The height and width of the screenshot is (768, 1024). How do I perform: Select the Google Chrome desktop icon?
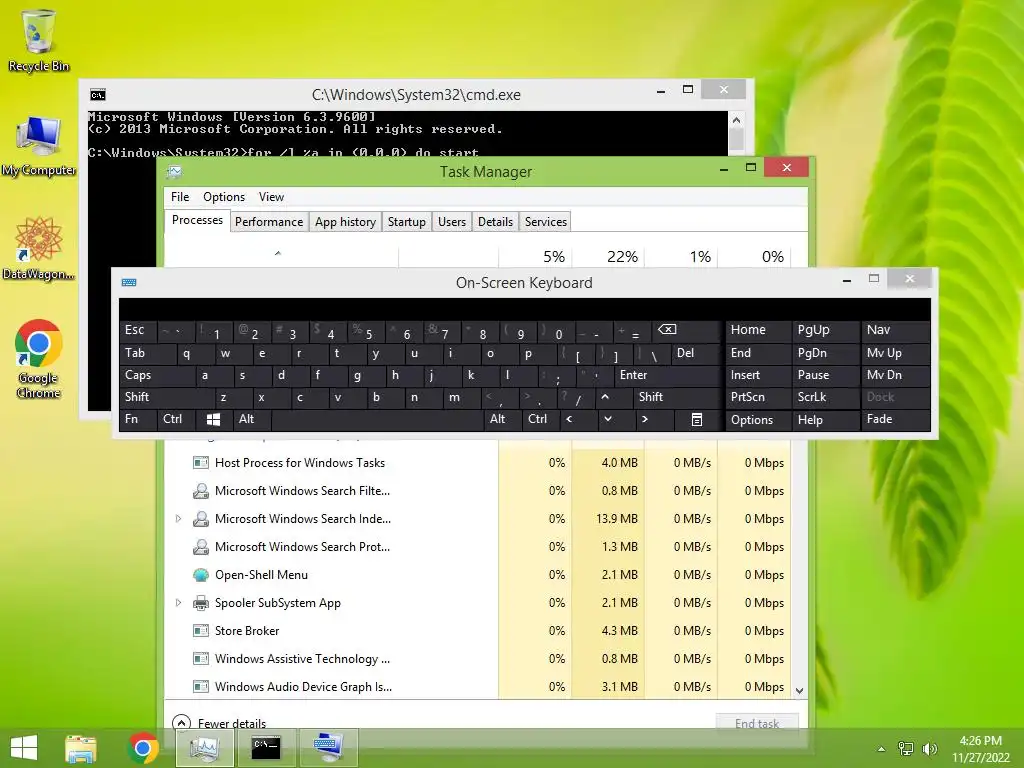39,359
